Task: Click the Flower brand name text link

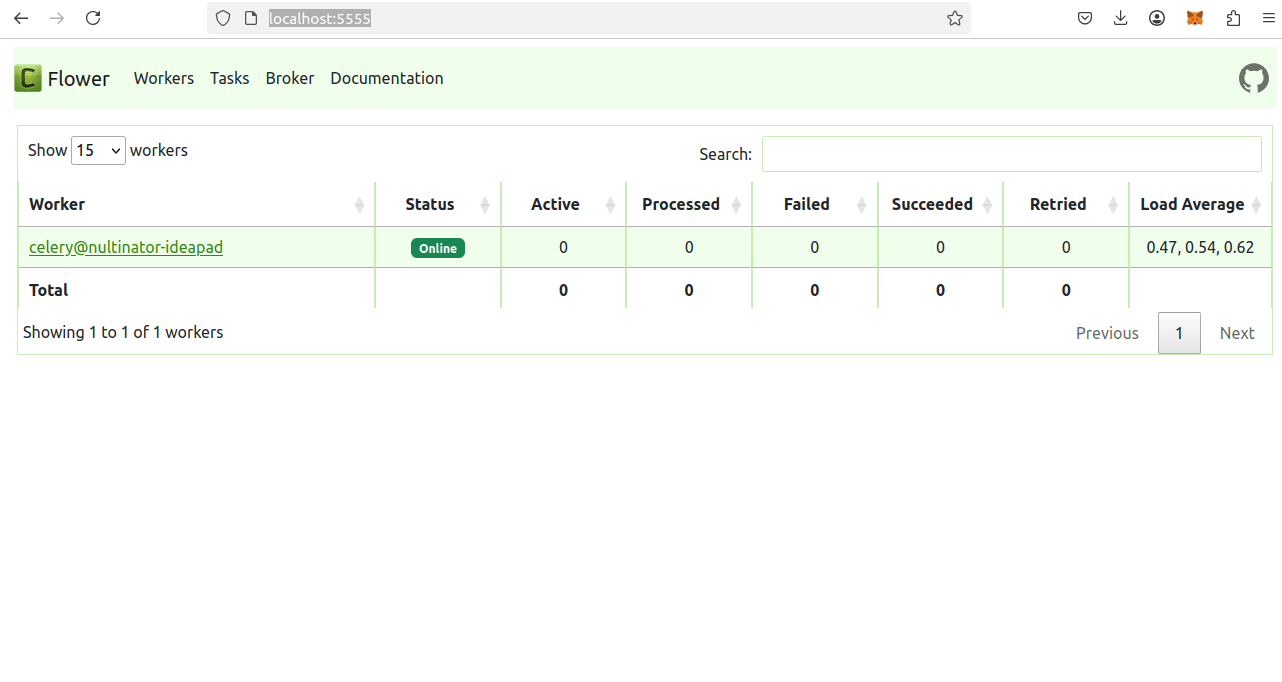Action: point(79,78)
